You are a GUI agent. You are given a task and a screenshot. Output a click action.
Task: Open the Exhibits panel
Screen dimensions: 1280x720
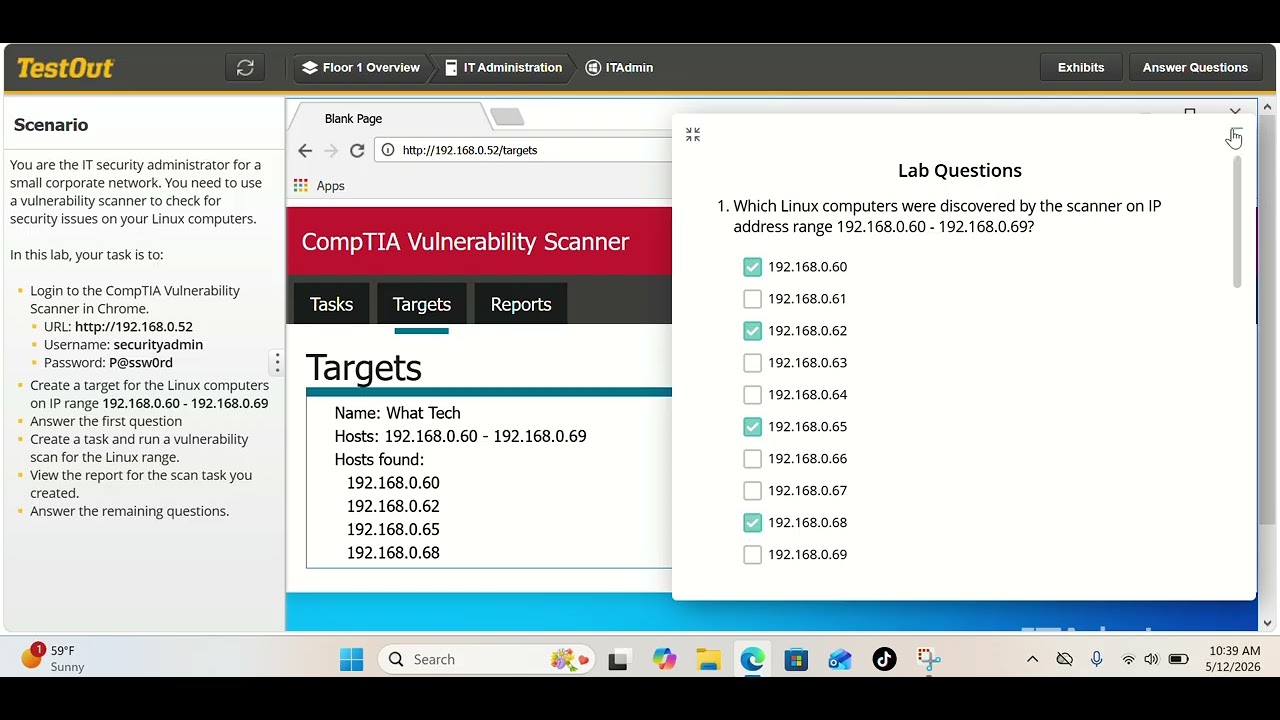pyautogui.click(x=1081, y=68)
